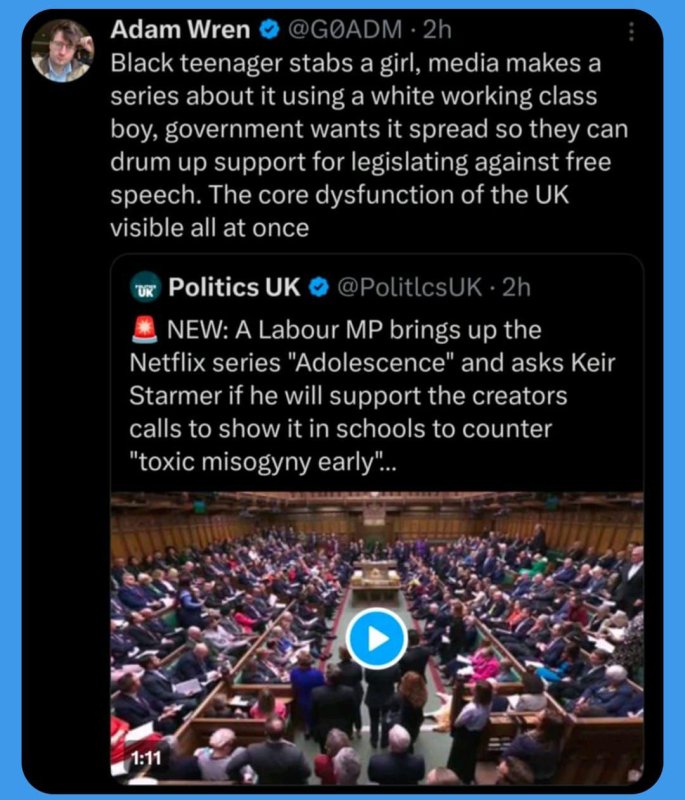Open Adam Wren's profile picture

[x=63, y=50]
